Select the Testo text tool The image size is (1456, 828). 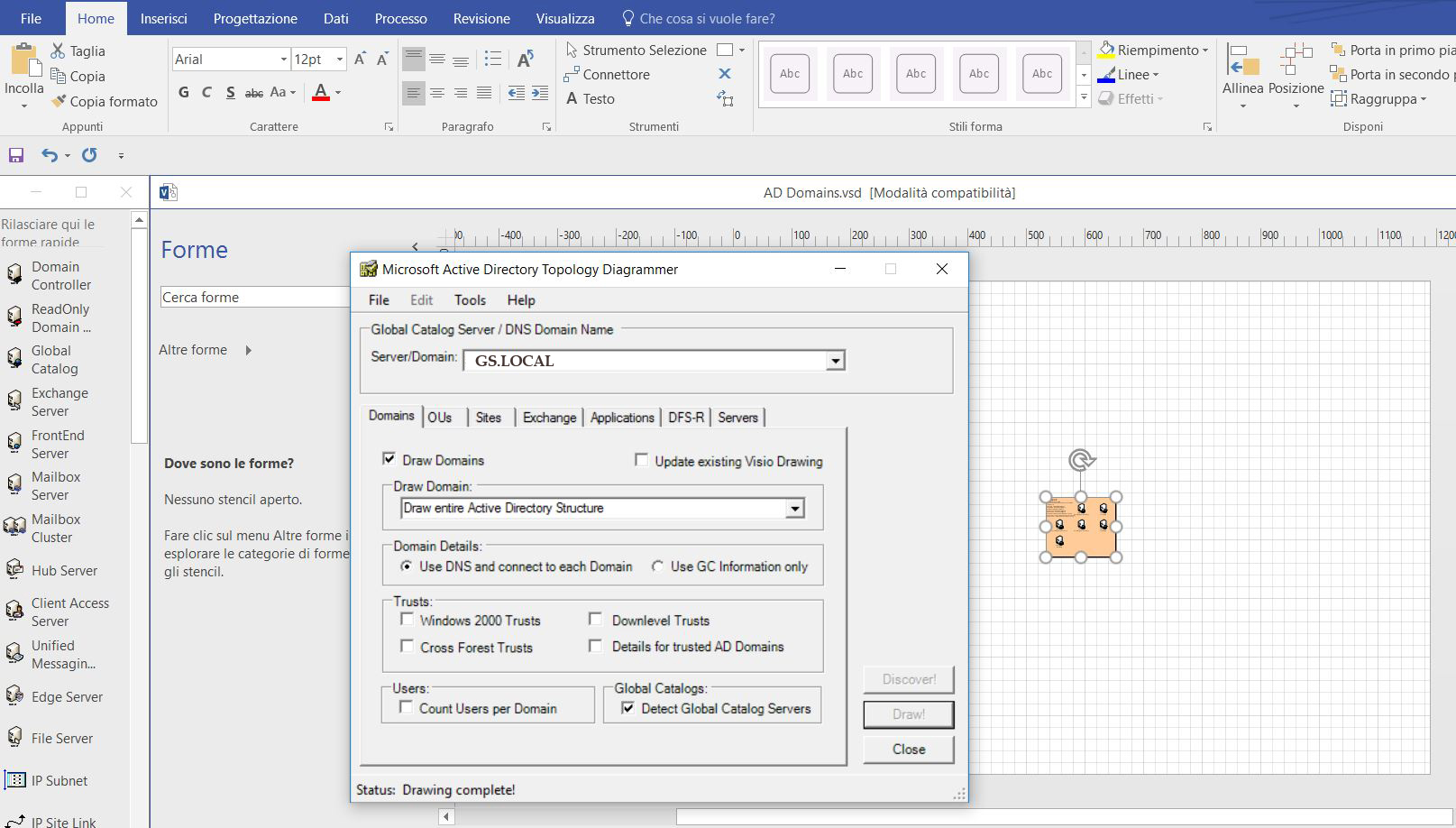tap(591, 98)
